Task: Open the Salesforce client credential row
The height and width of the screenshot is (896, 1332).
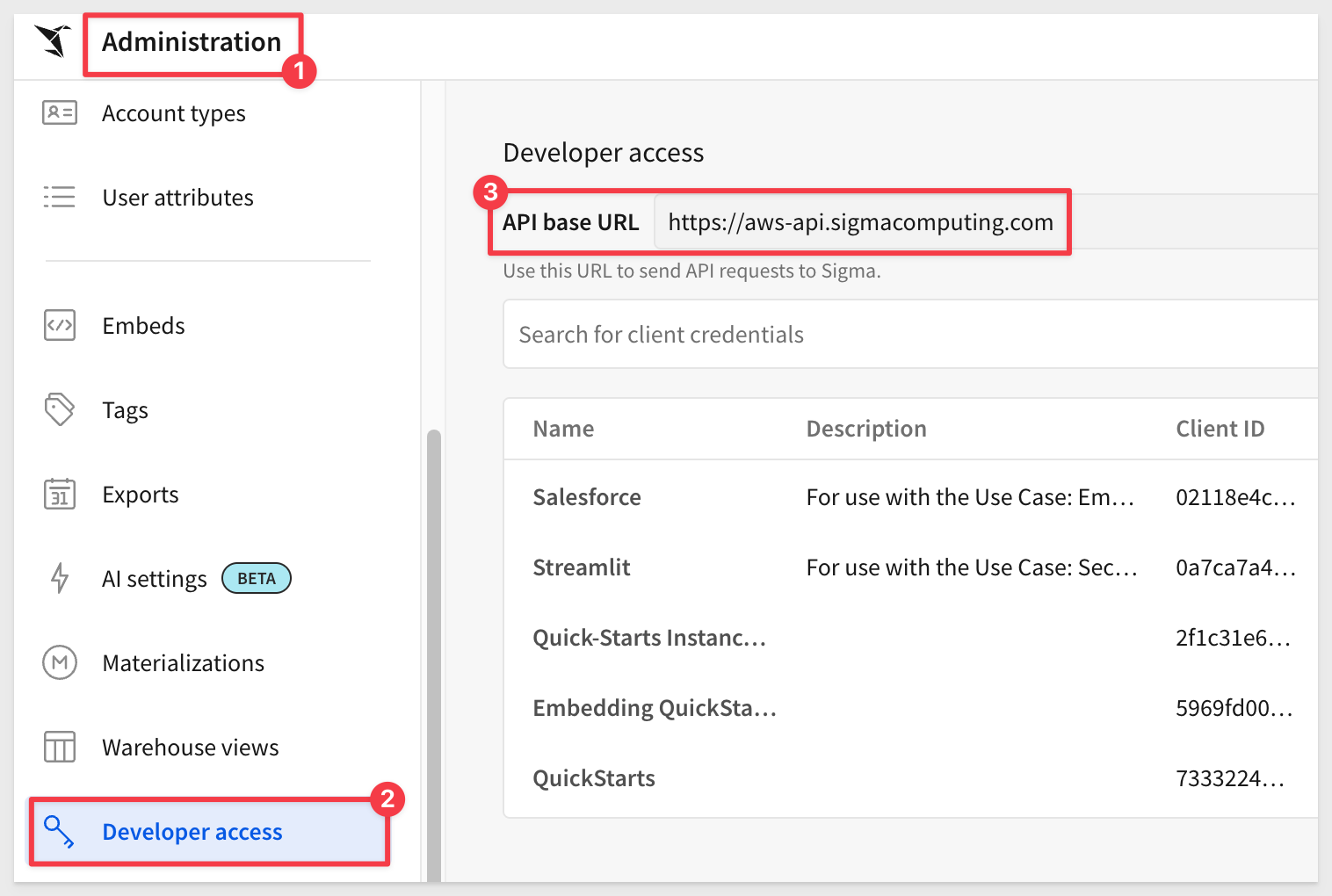Action: [587, 497]
